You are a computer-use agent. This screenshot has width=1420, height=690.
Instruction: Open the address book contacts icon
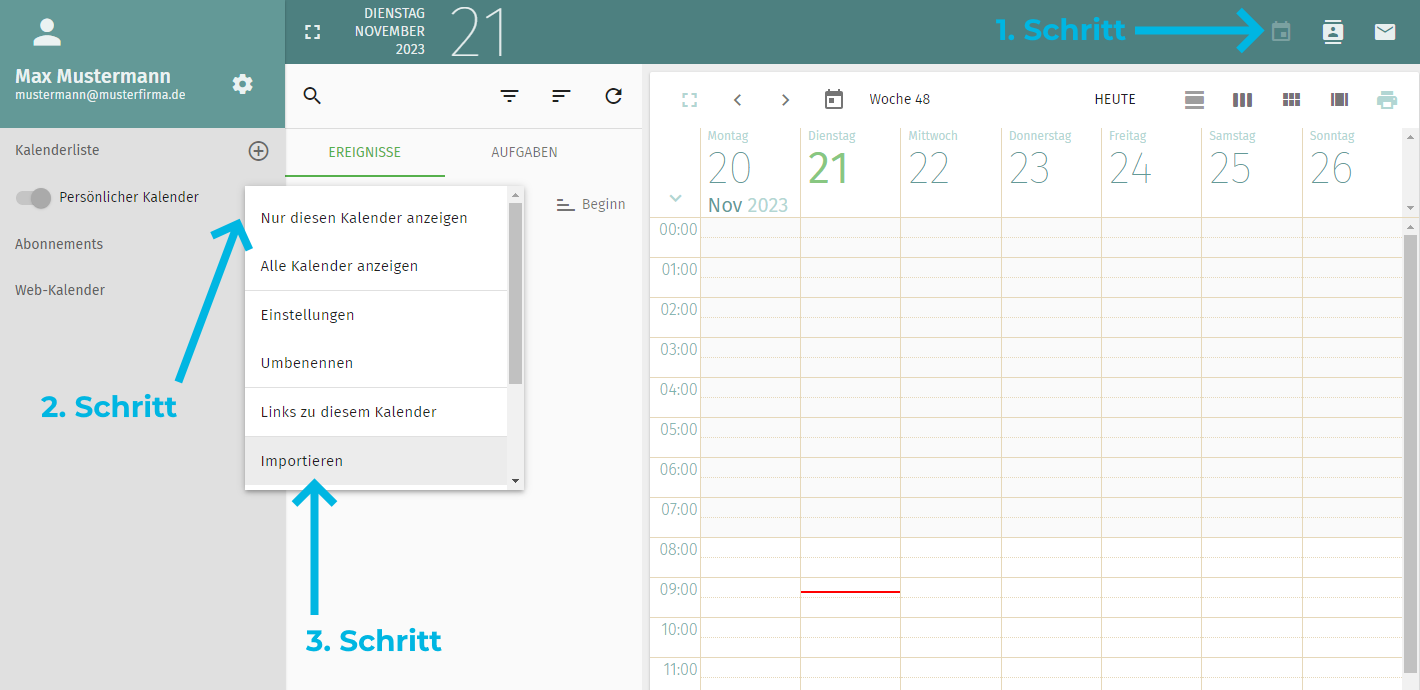(1332, 32)
